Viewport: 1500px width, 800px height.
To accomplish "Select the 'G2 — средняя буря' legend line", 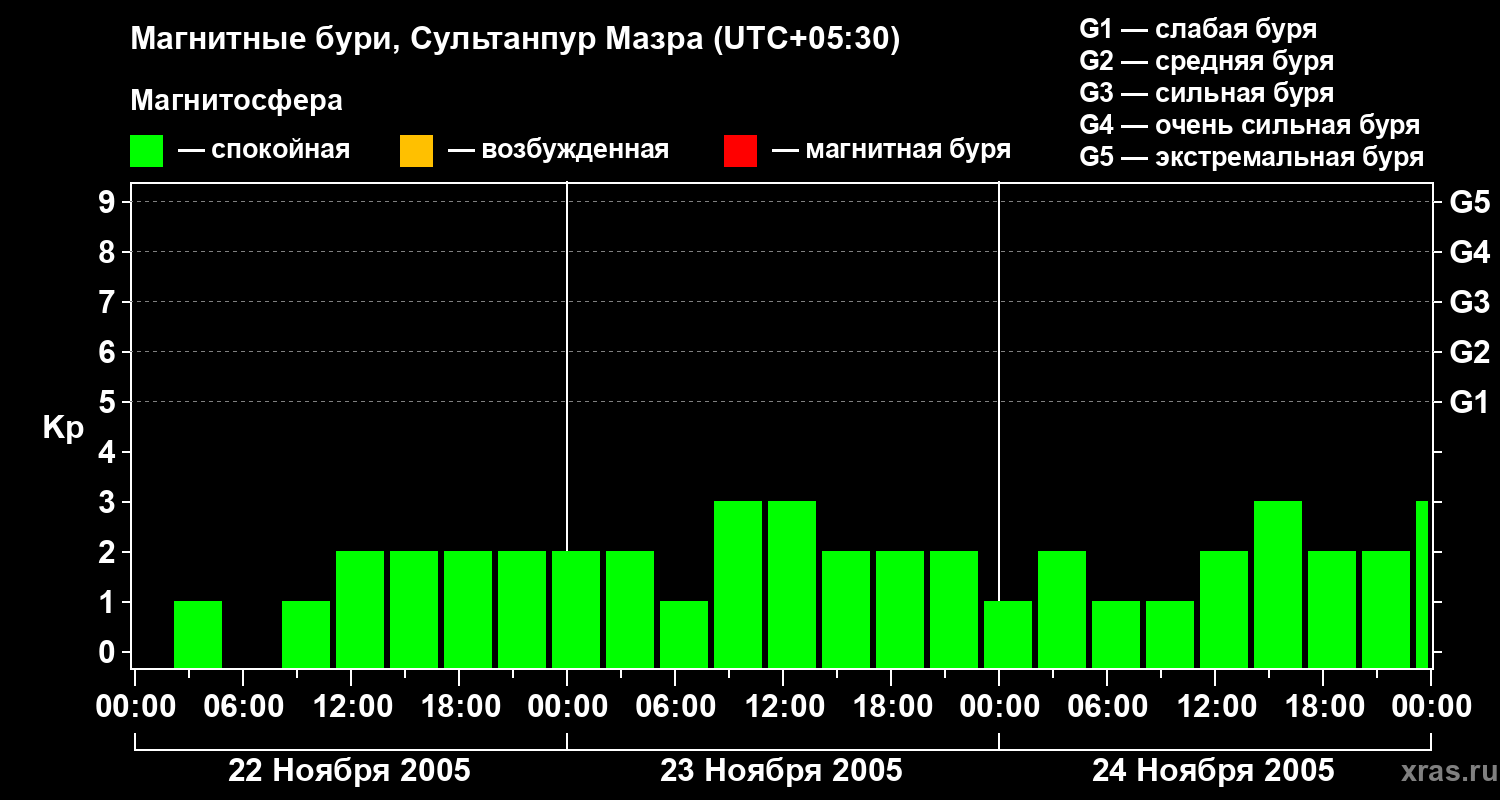I will click(x=1207, y=61).
